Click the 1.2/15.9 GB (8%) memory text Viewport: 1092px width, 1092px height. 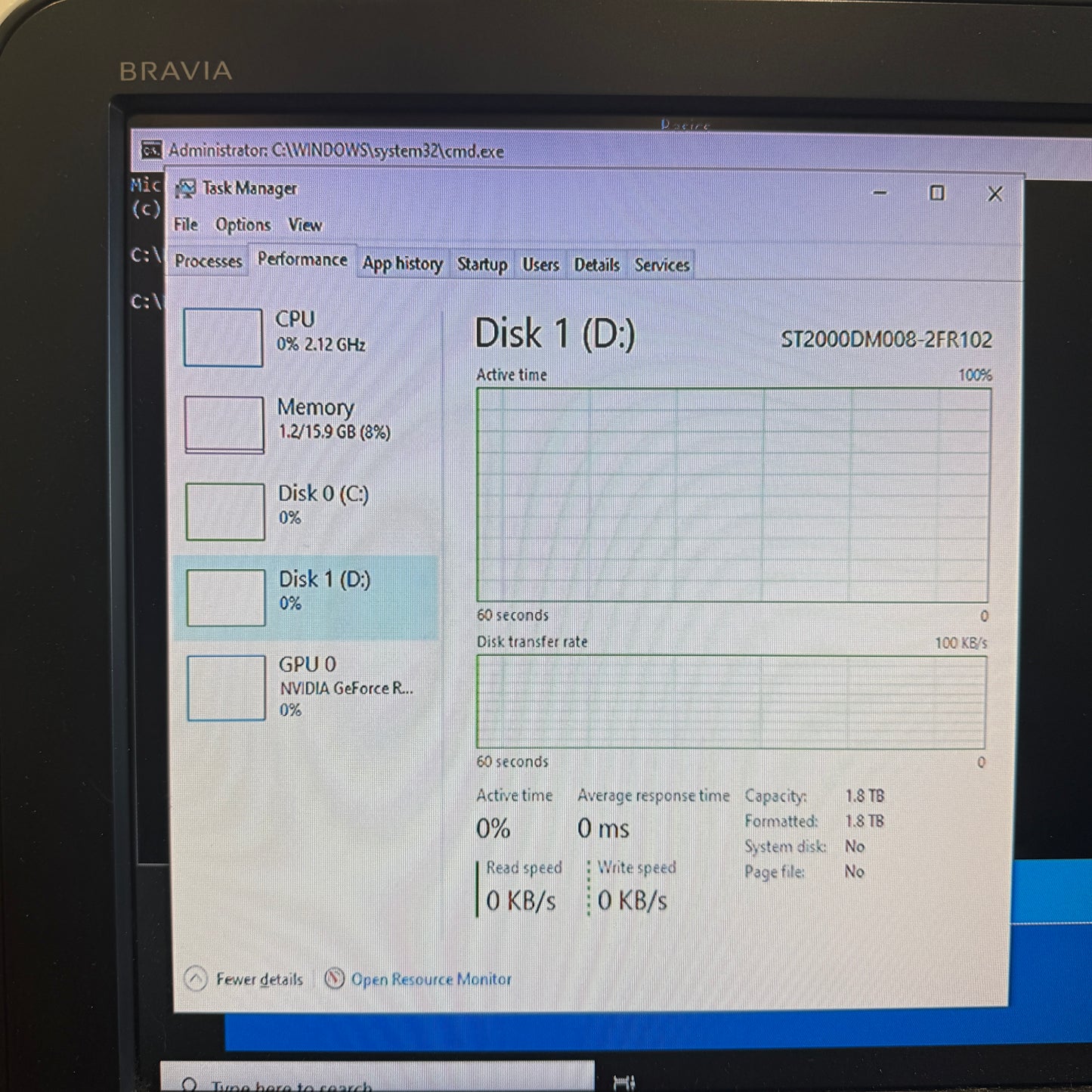[x=334, y=432]
